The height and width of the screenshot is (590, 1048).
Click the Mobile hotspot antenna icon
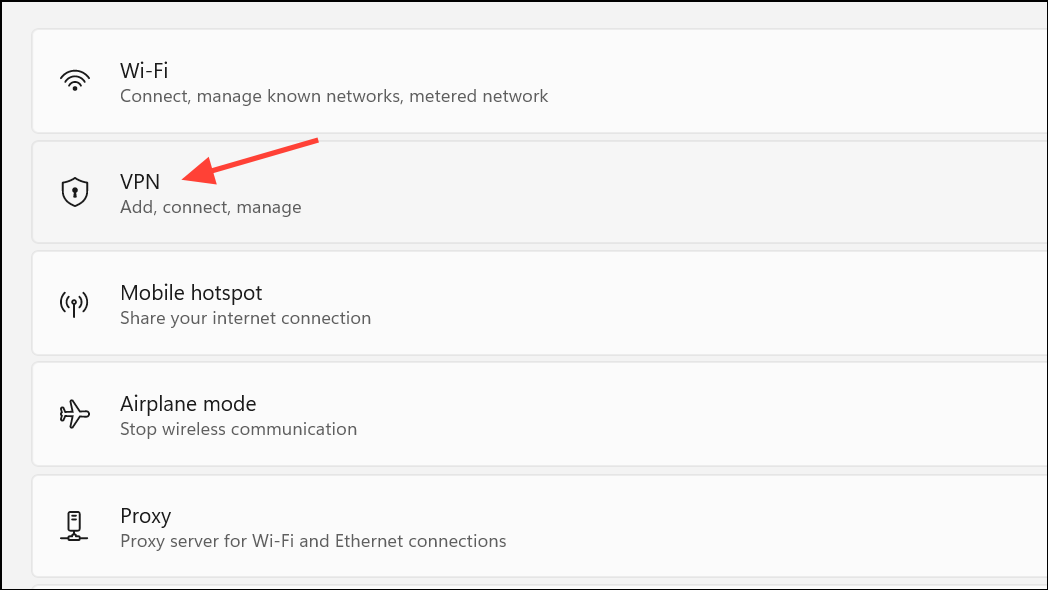(74, 304)
